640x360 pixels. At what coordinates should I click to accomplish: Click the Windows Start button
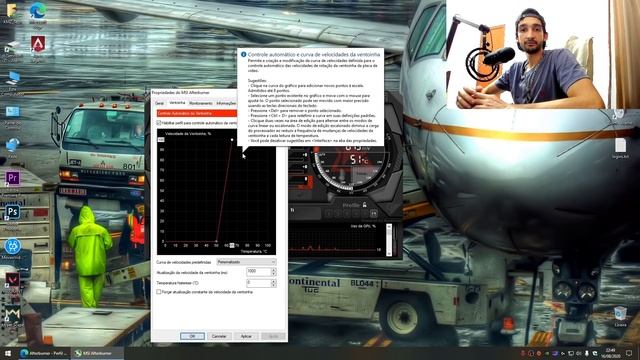point(8,353)
